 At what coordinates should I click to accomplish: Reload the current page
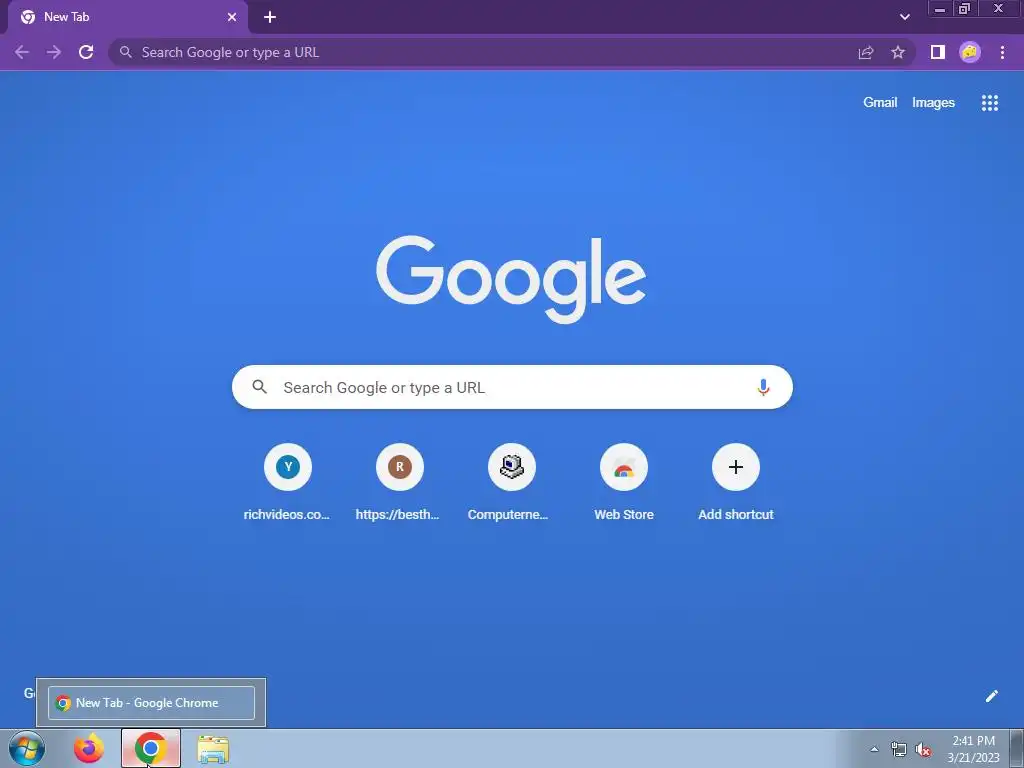click(x=86, y=52)
